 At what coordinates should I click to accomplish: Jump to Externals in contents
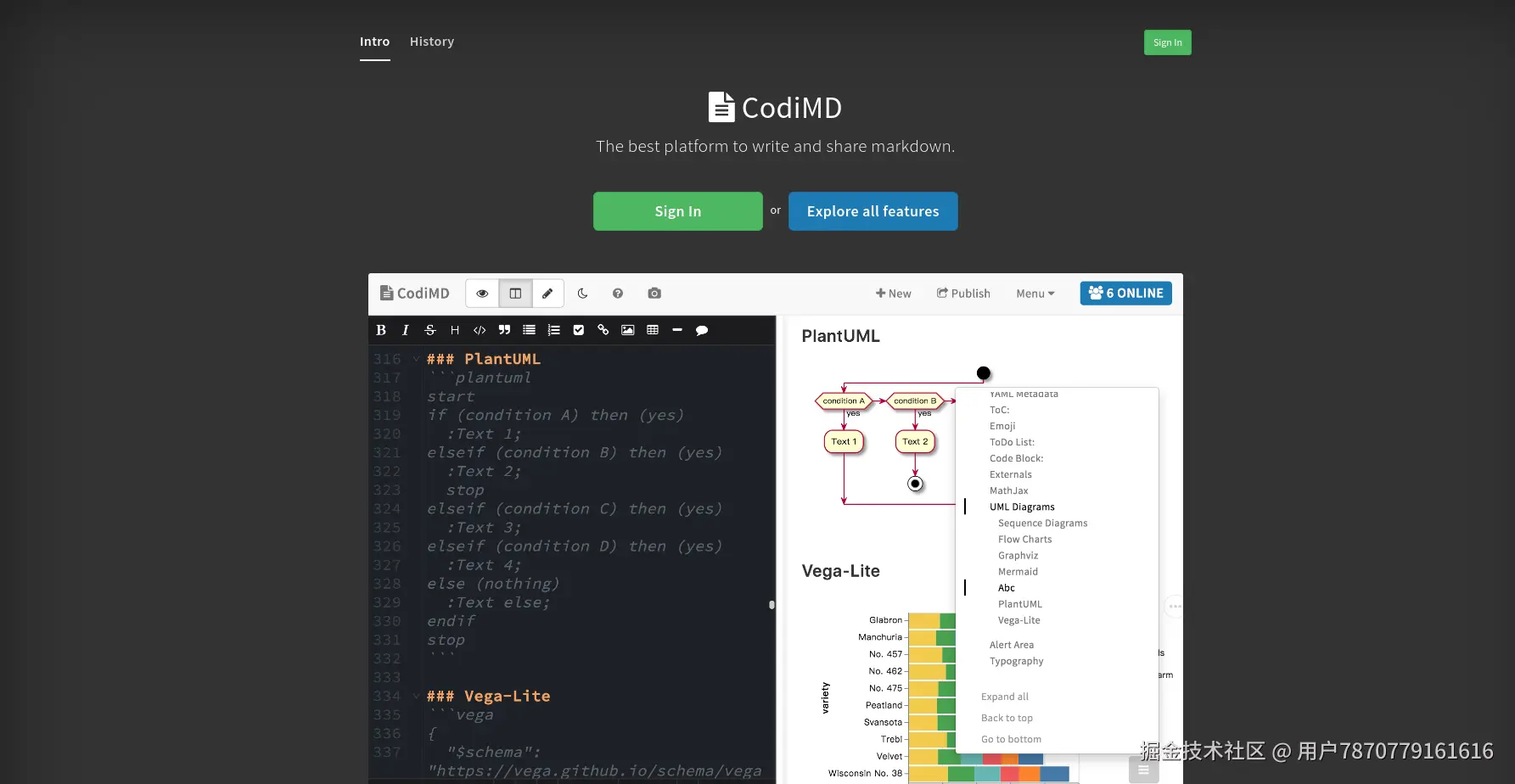point(1011,474)
